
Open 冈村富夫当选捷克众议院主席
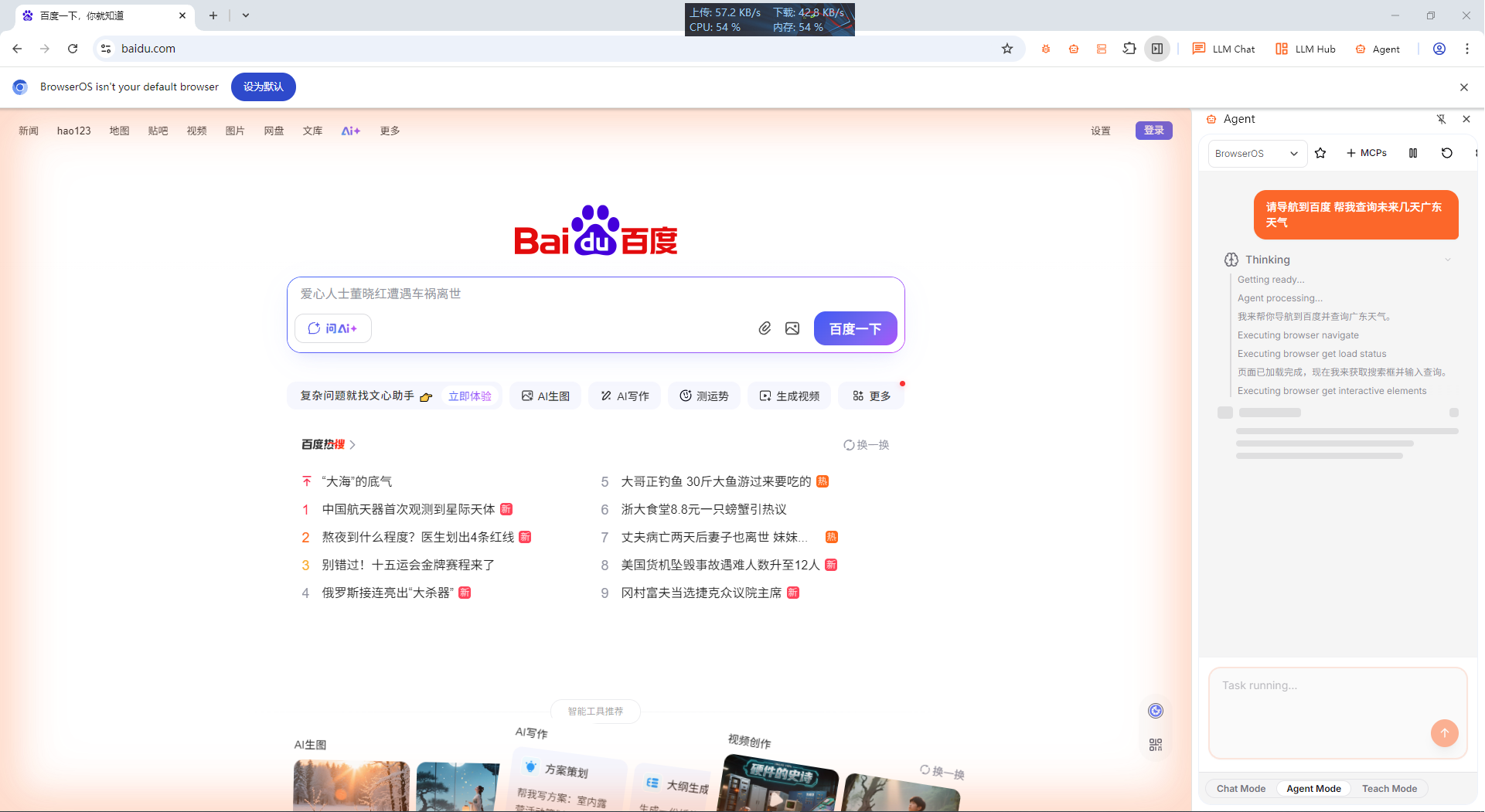pyautogui.click(x=701, y=593)
